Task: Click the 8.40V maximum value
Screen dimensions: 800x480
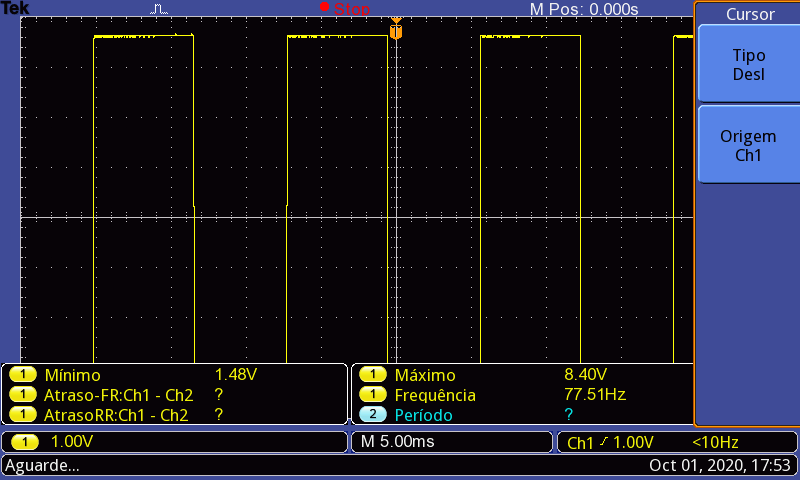Action: pos(585,374)
